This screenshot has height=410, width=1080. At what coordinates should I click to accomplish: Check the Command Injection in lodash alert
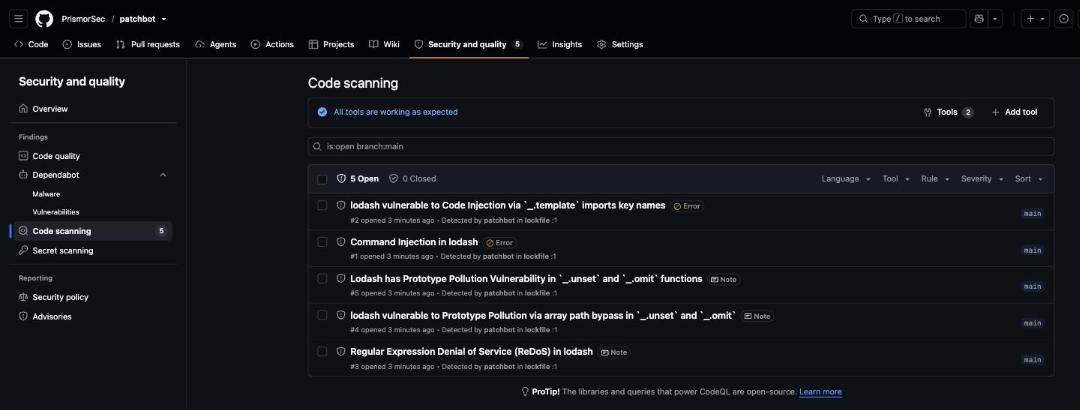pos(322,242)
